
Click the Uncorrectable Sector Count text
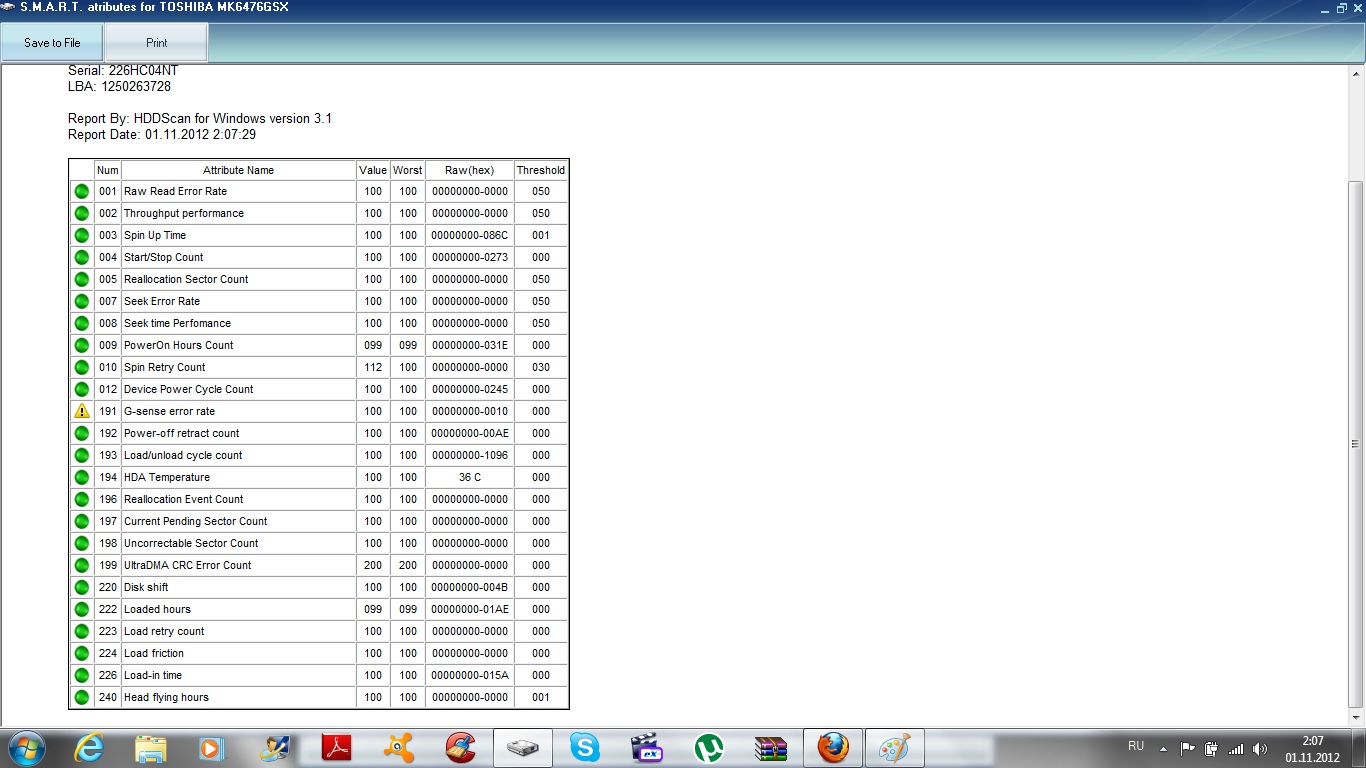click(191, 543)
